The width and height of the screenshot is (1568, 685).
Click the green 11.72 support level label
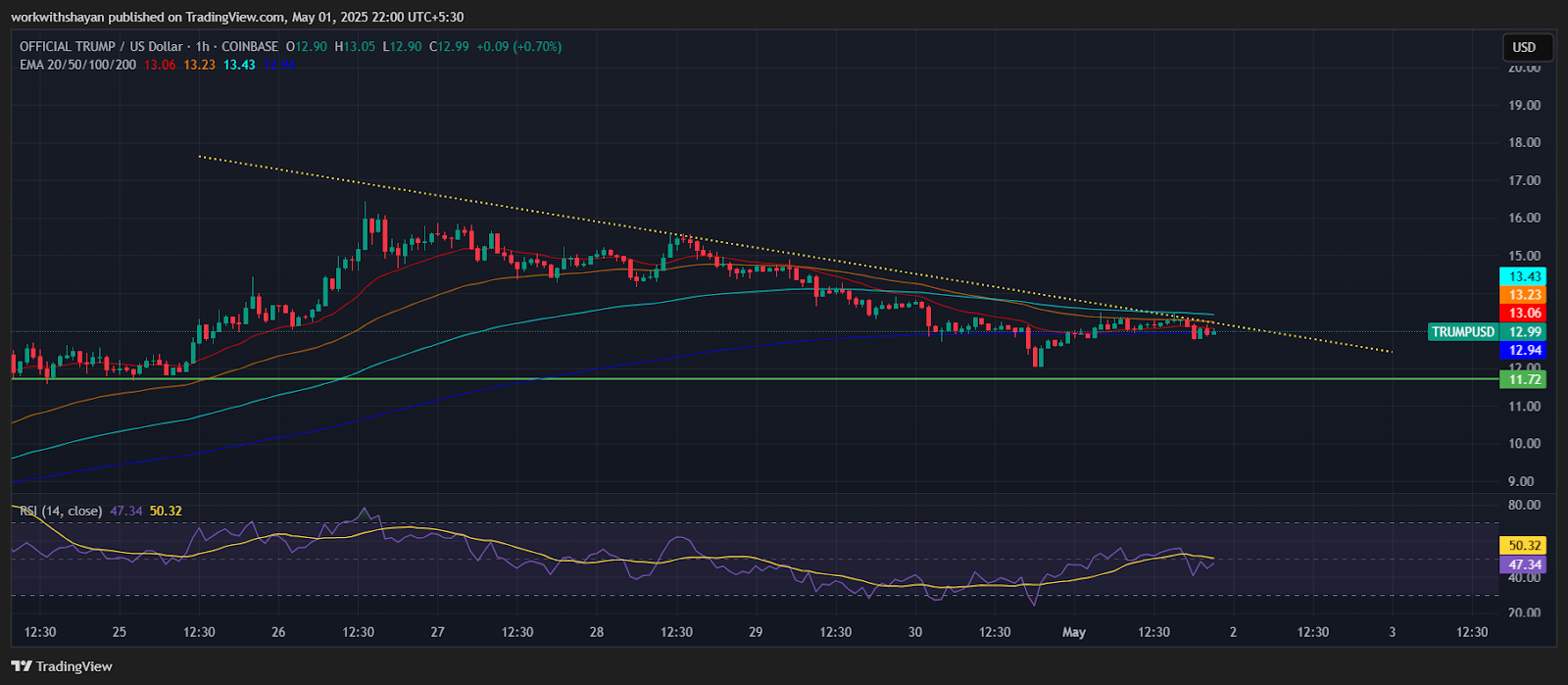click(x=1525, y=379)
